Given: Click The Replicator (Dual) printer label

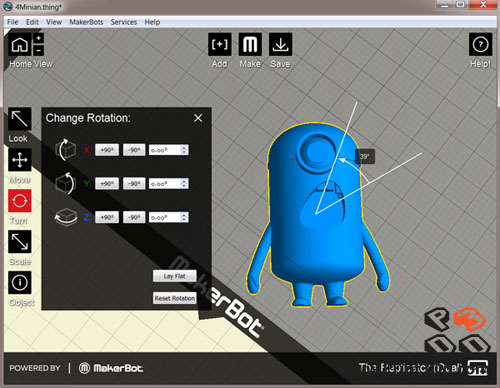Looking at the screenshot, I should [x=411, y=367].
